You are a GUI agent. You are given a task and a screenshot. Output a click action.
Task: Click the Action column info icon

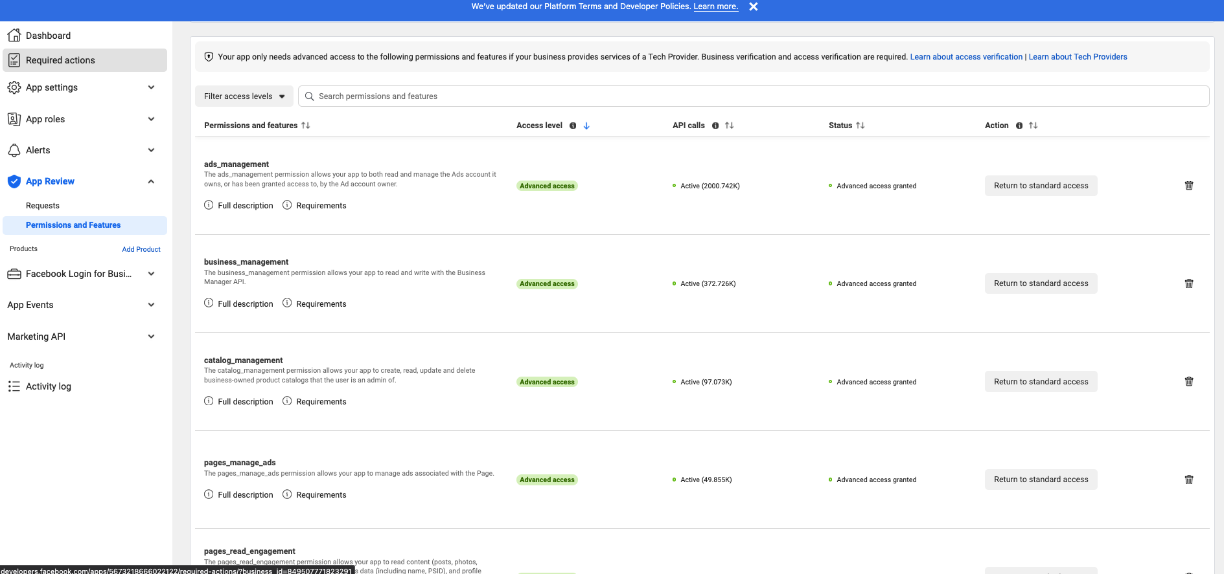[x=1019, y=126]
